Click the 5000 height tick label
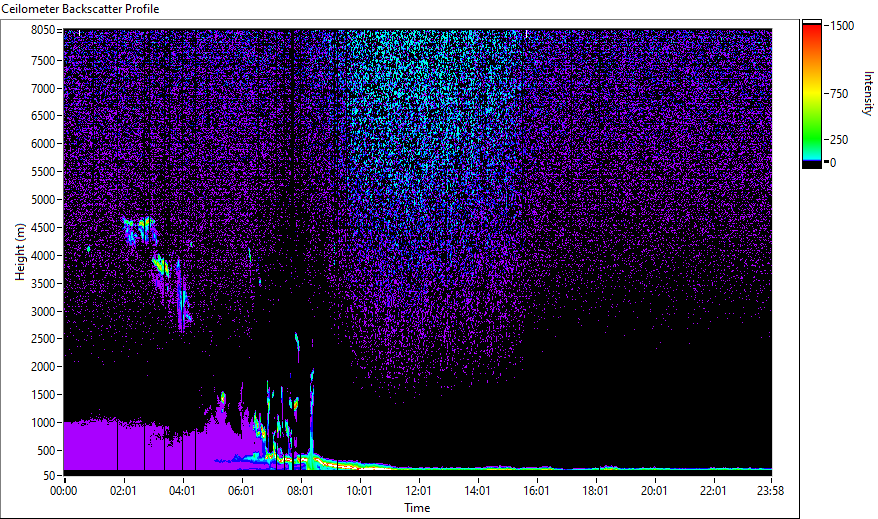 (43, 200)
